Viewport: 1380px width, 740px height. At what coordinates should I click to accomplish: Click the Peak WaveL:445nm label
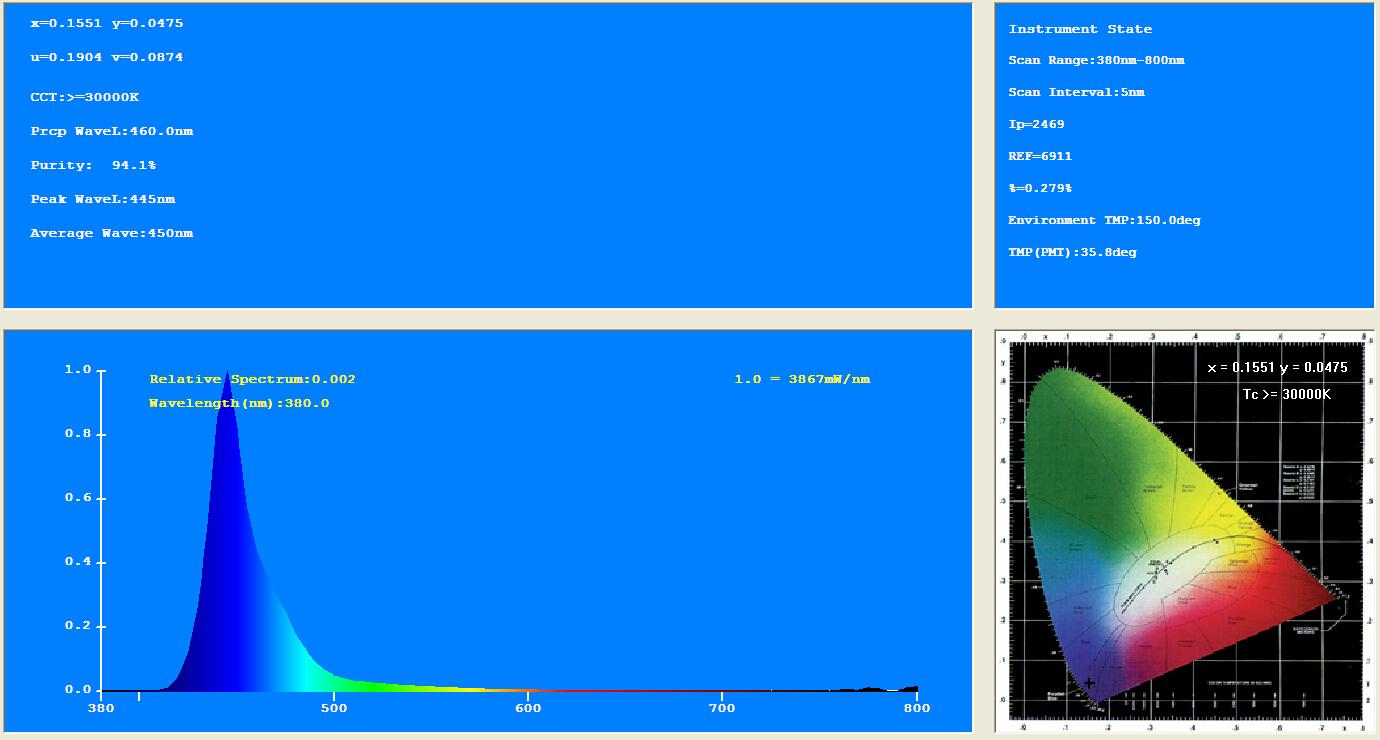(x=102, y=199)
